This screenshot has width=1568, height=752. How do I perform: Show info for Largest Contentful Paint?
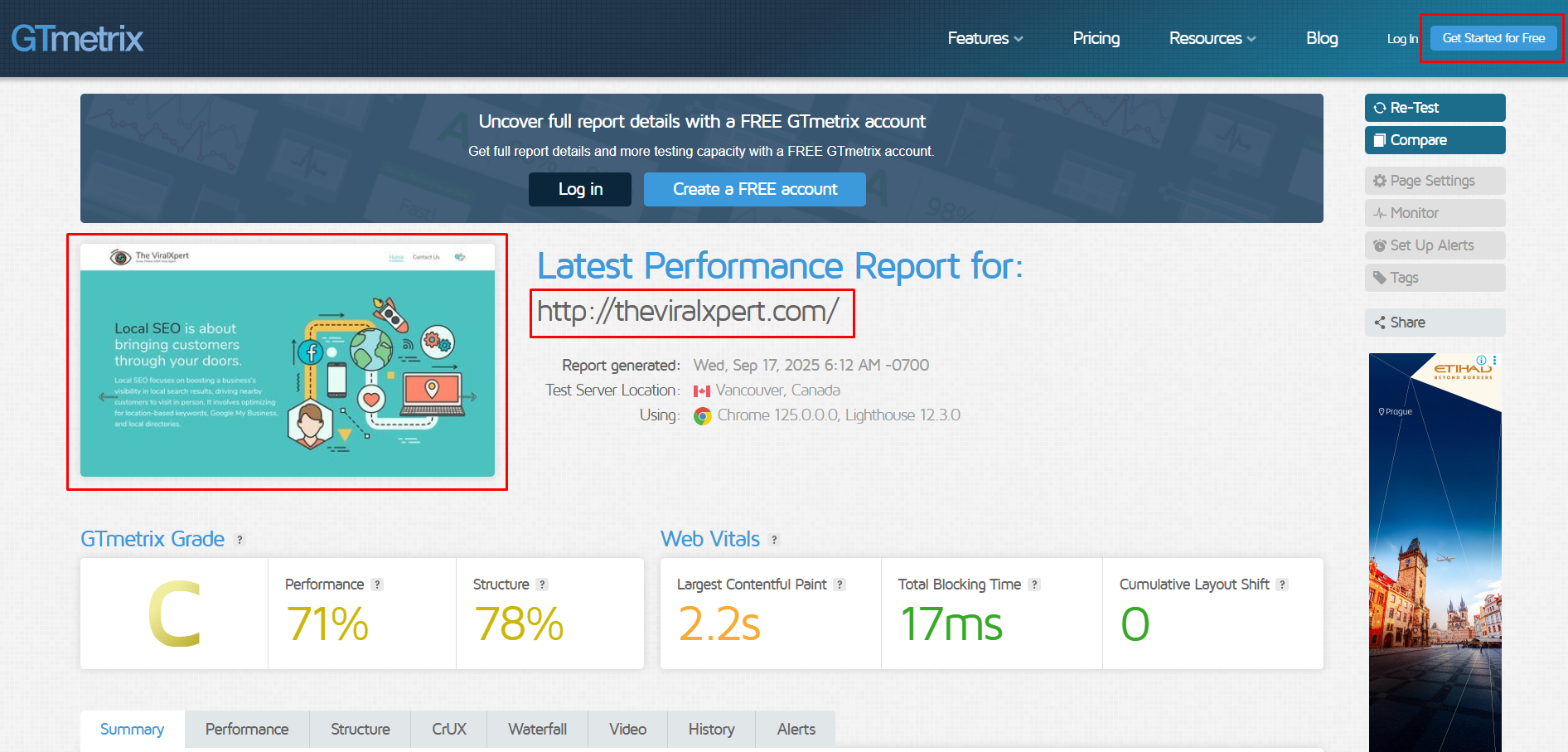pos(840,585)
